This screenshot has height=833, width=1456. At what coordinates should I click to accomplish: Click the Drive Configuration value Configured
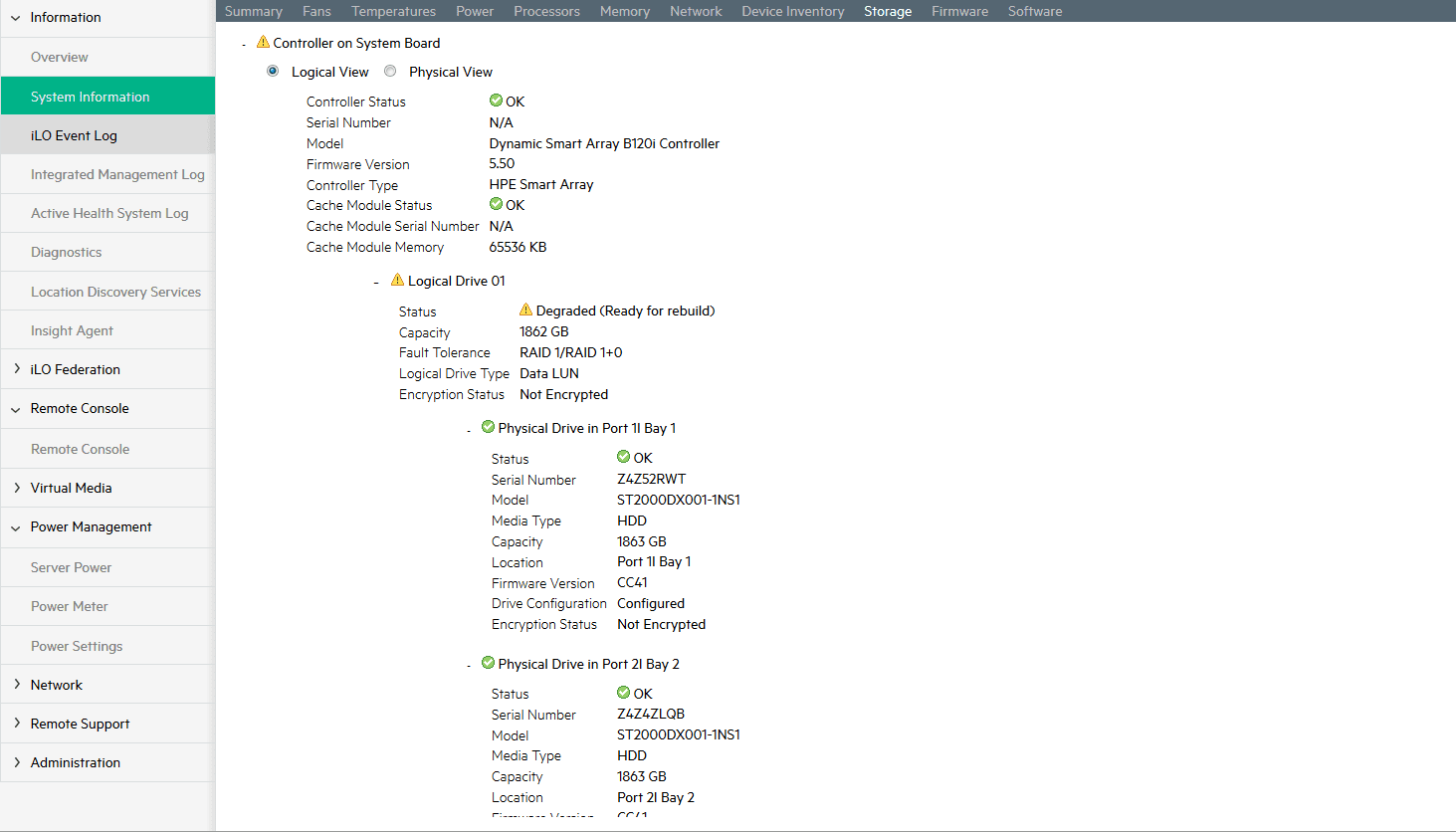point(651,603)
